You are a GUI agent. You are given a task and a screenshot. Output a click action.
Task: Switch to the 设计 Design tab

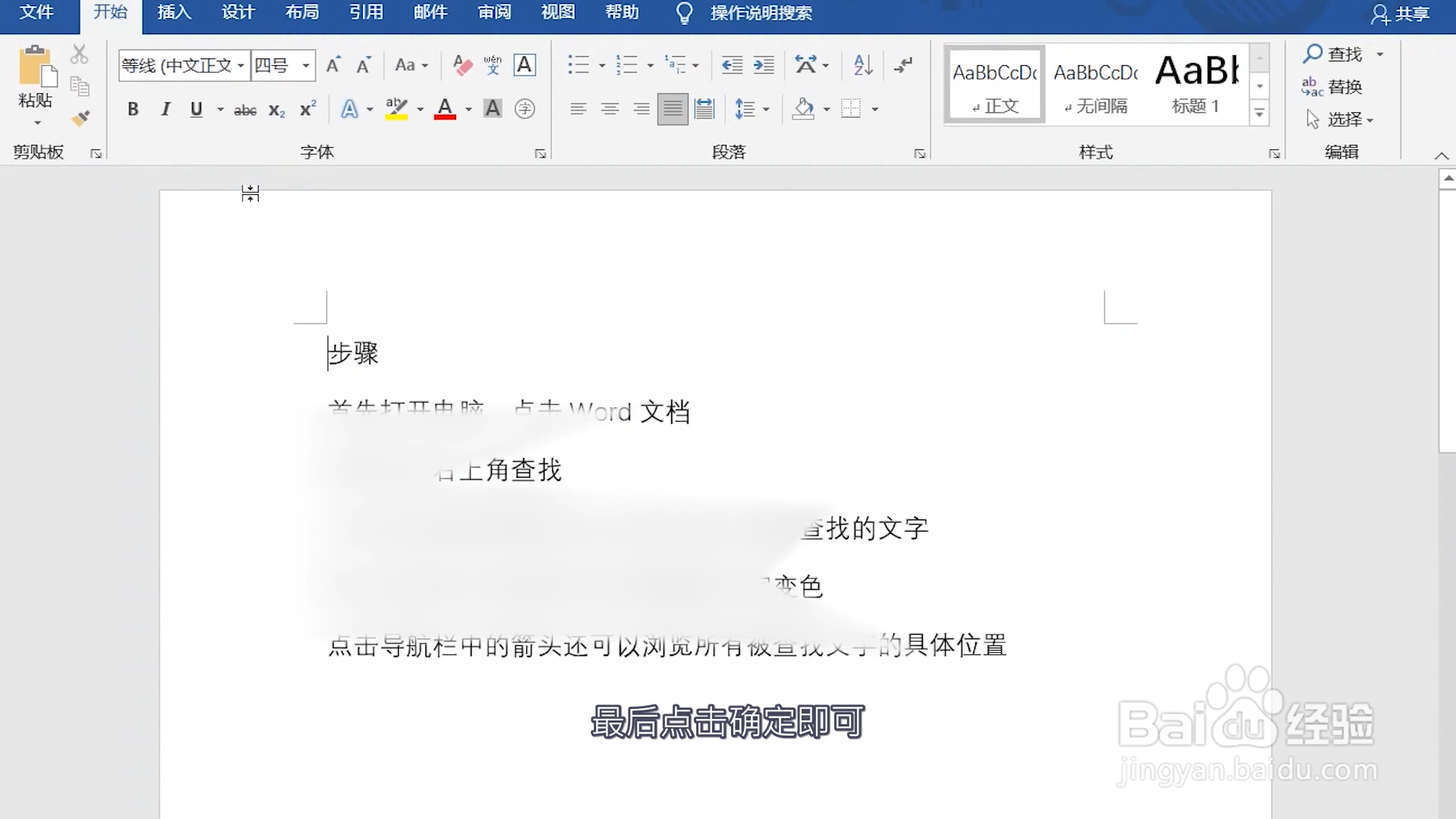238,13
